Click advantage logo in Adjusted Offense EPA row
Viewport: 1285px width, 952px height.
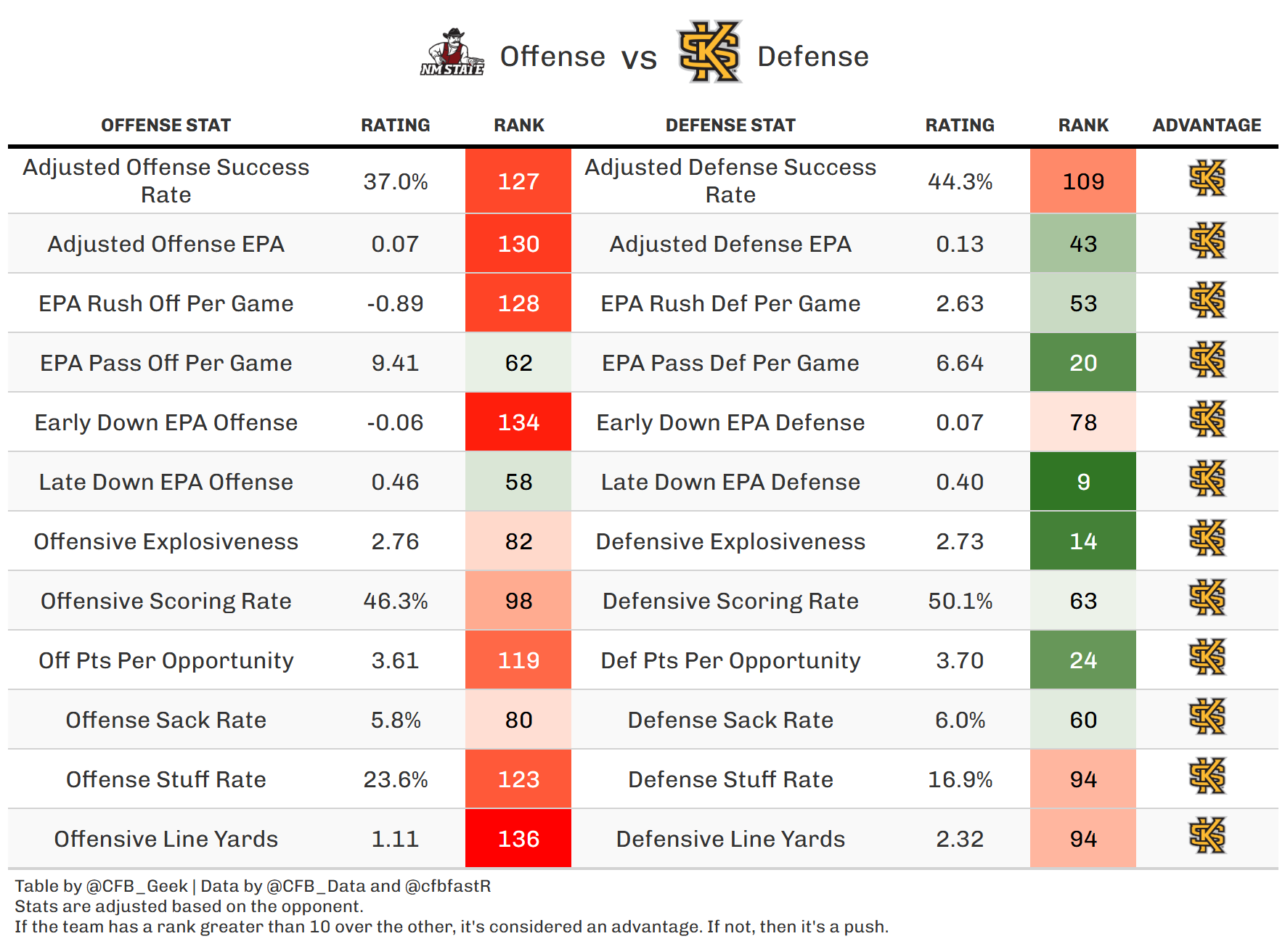(1207, 241)
